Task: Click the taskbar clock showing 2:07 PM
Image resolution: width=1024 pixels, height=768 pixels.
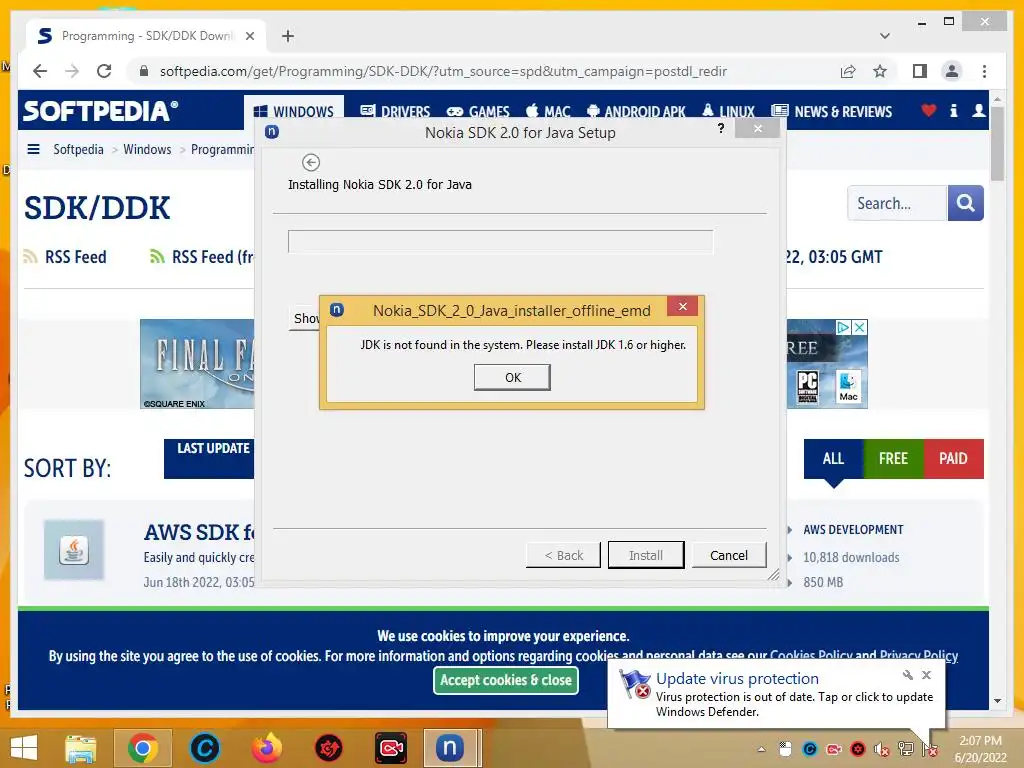Action: (x=980, y=749)
